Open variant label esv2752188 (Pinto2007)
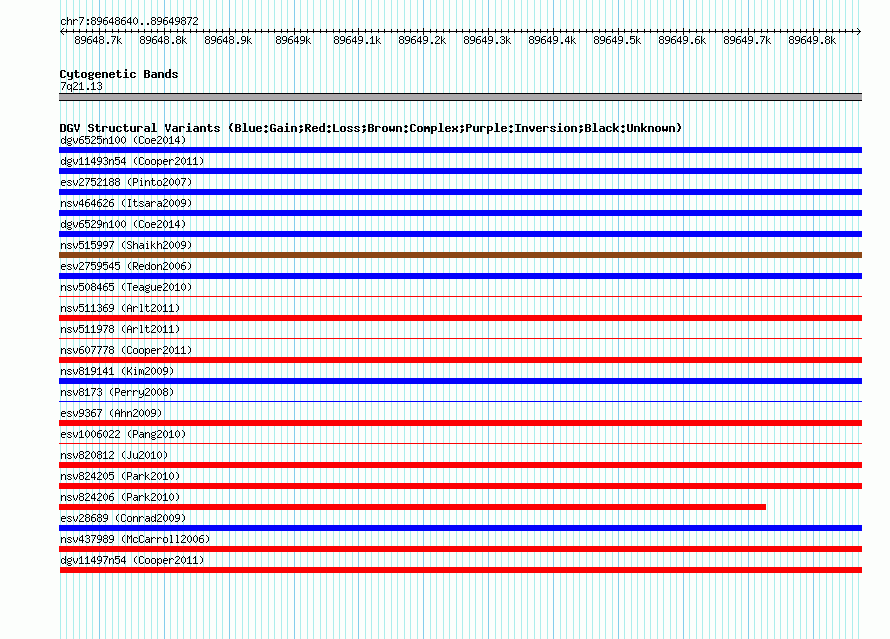 click(126, 182)
